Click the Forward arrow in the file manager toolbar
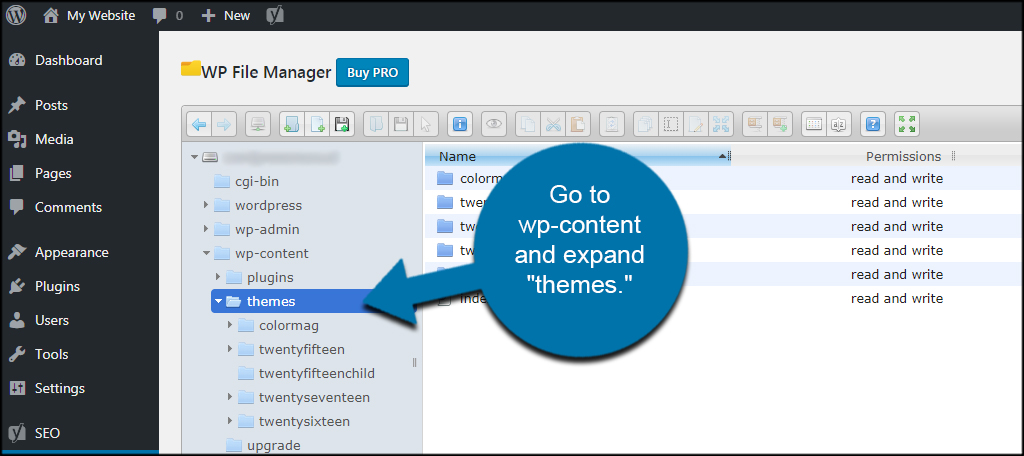This screenshot has height=456, width=1024. (222, 123)
